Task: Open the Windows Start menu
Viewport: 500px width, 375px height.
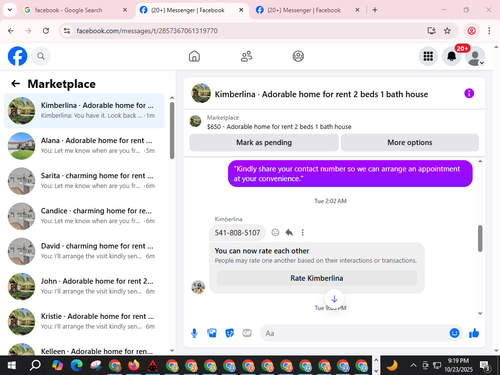Action: pyautogui.click(x=12, y=366)
